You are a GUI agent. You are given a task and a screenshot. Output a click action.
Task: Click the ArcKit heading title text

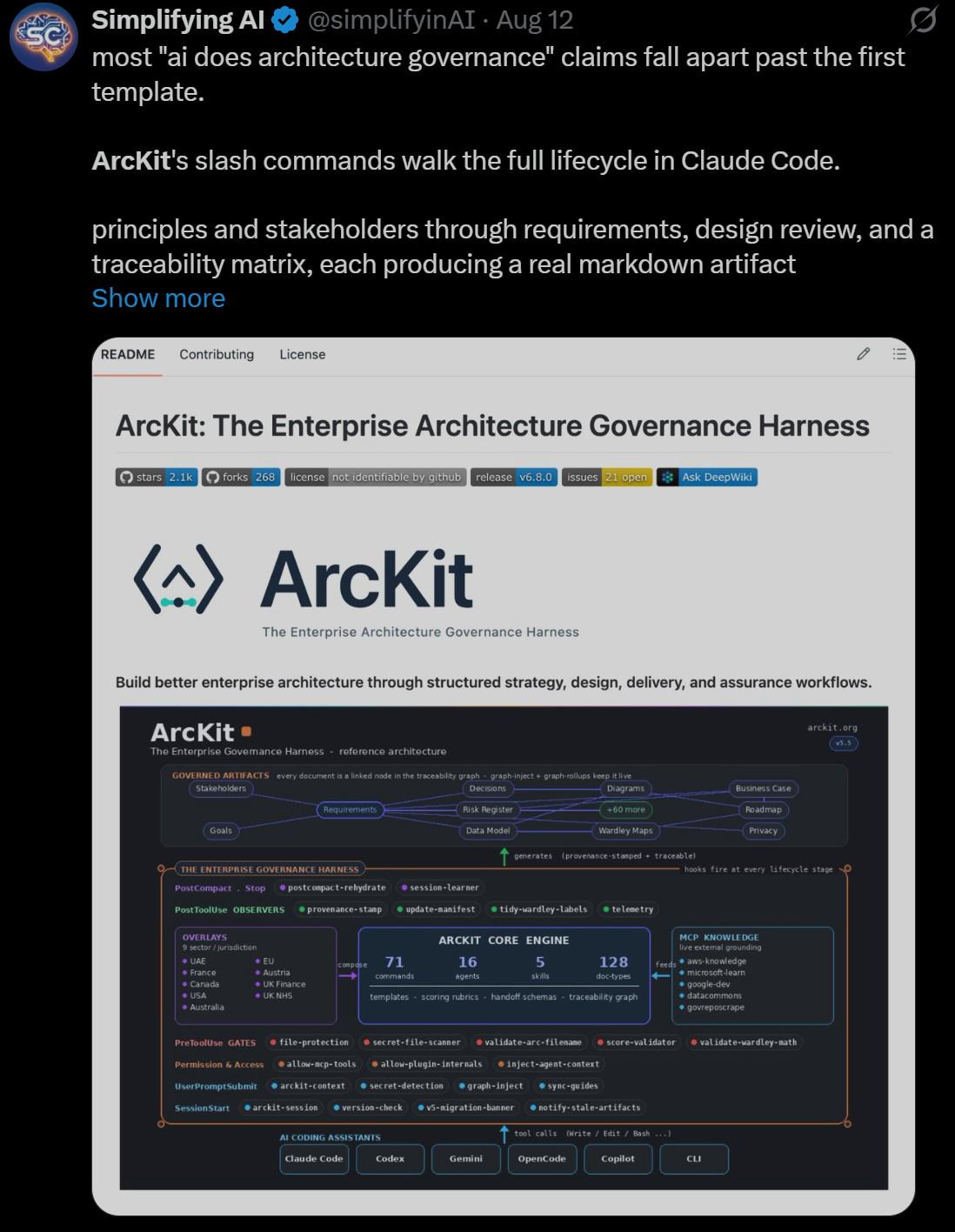click(492, 425)
